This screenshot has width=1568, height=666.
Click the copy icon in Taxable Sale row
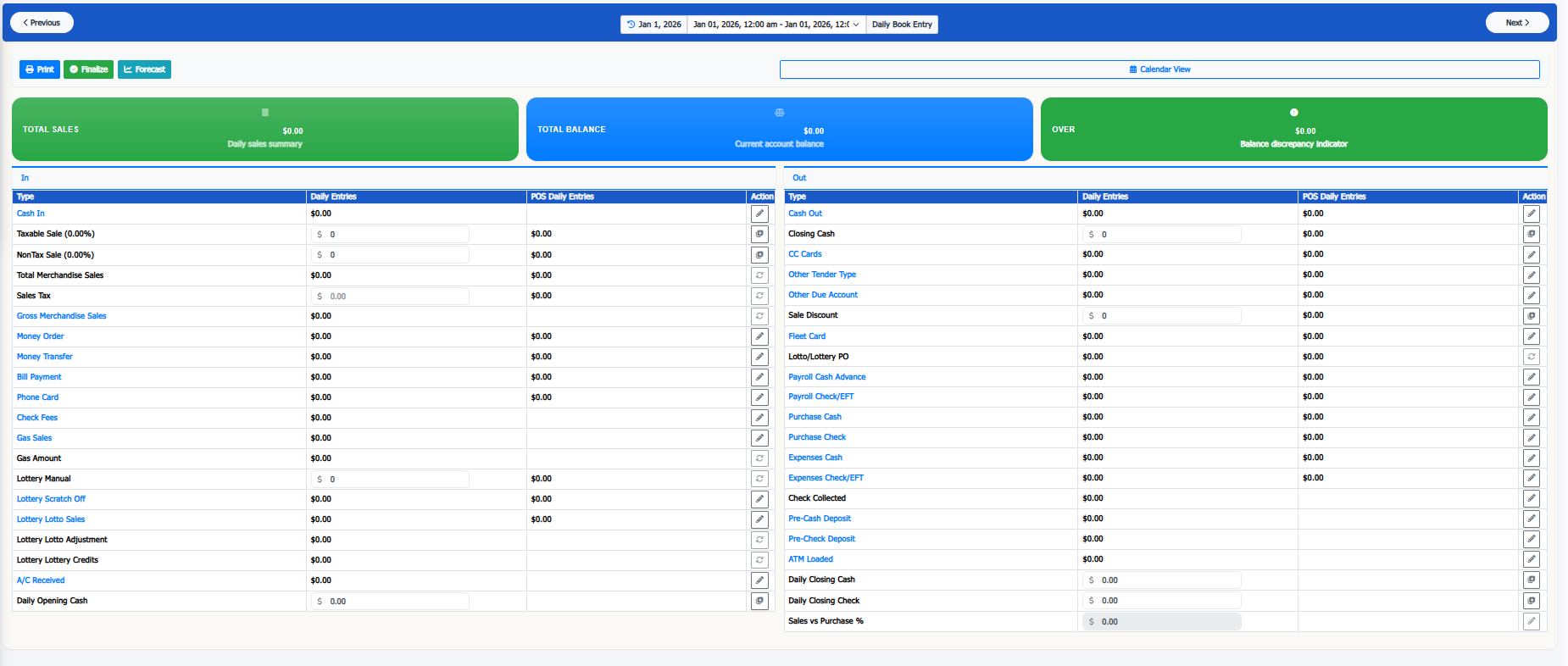pos(759,235)
